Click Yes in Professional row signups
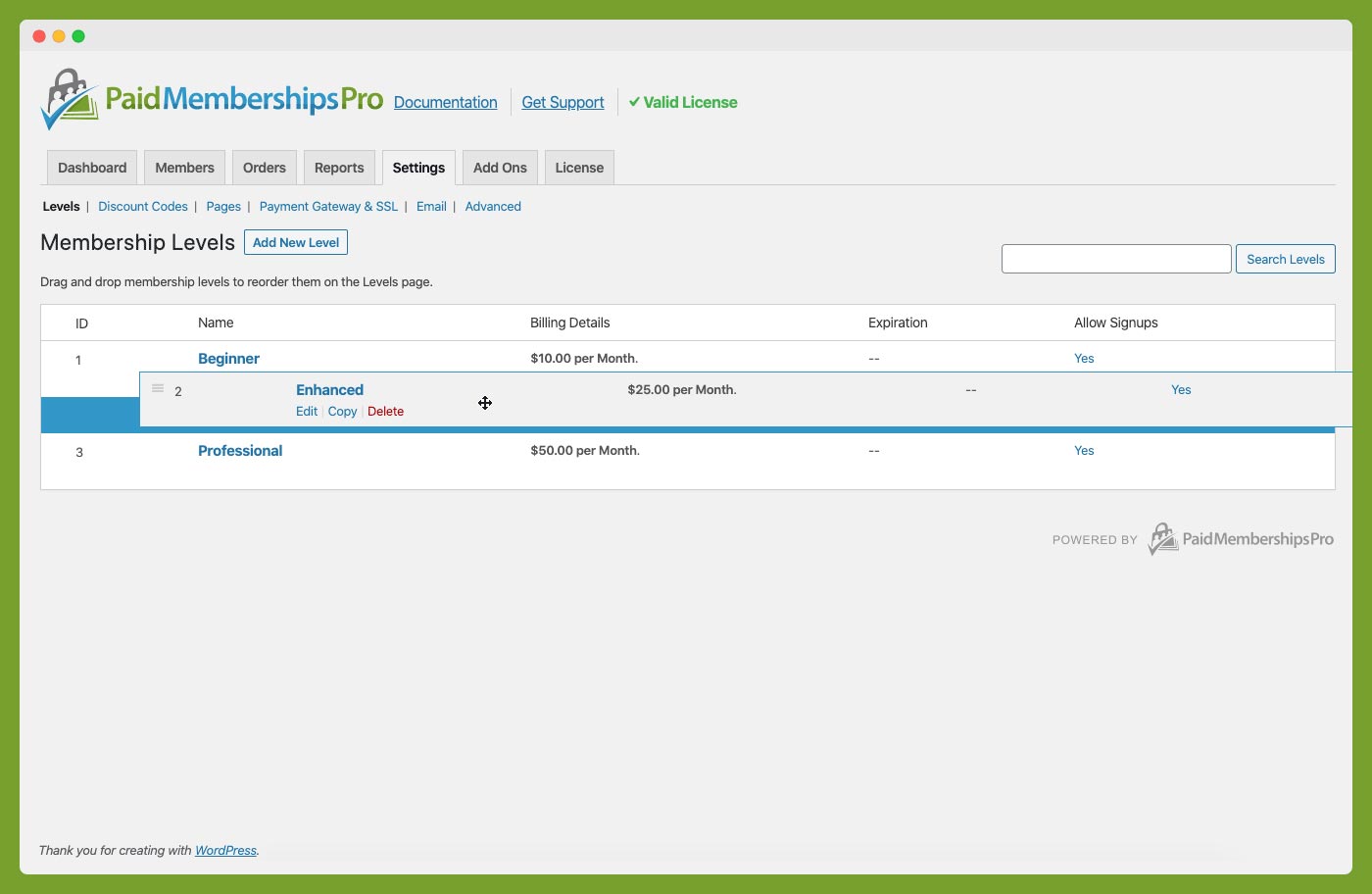Viewport: 1372px width, 894px height. (x=1084, y=451)
